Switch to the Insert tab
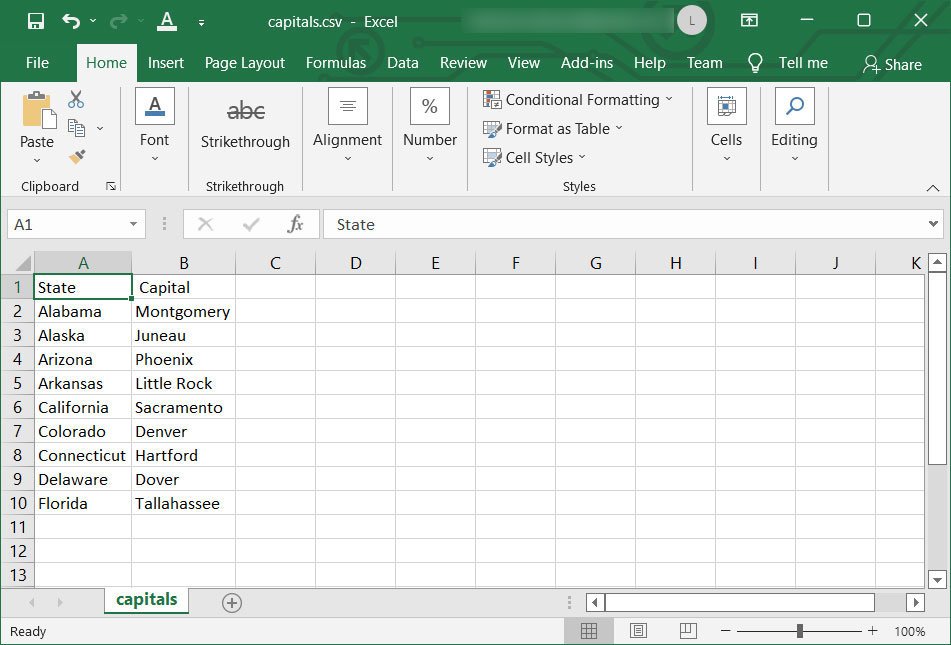951x645 pixels. pos(166,63)
